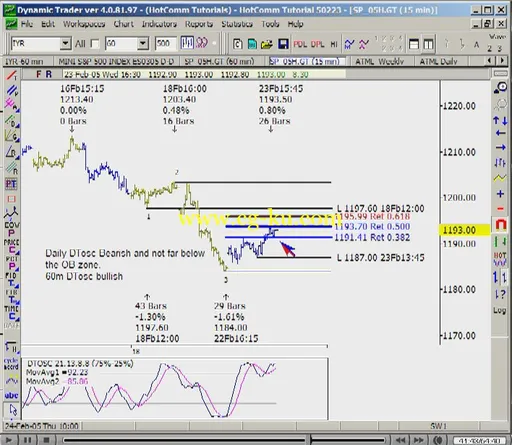Switch to ATML Weekly tab

[x=379, y=61]
